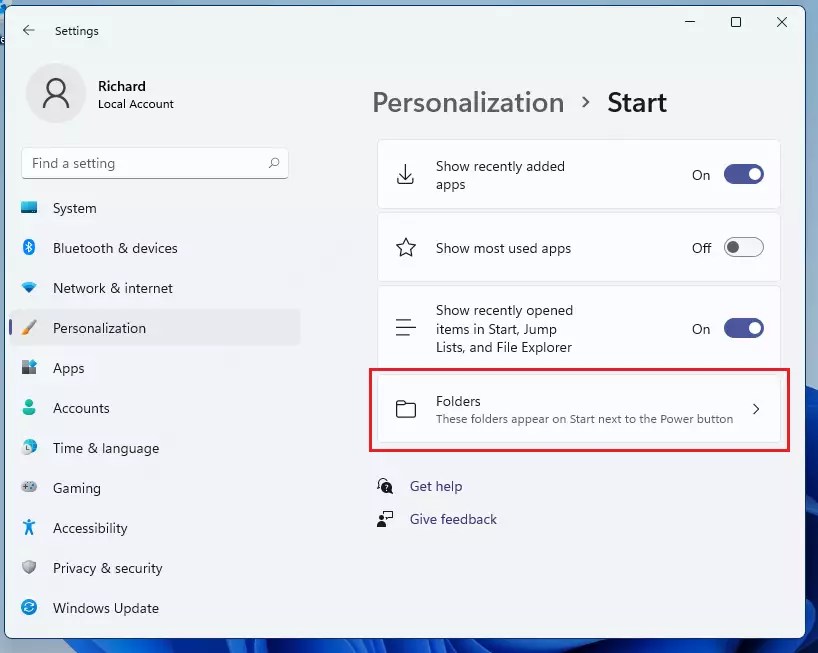The height and width of the screenshot is (653, 818).
Task: Expand Folders using its chevron arrow
Action: tap(756, 409)
